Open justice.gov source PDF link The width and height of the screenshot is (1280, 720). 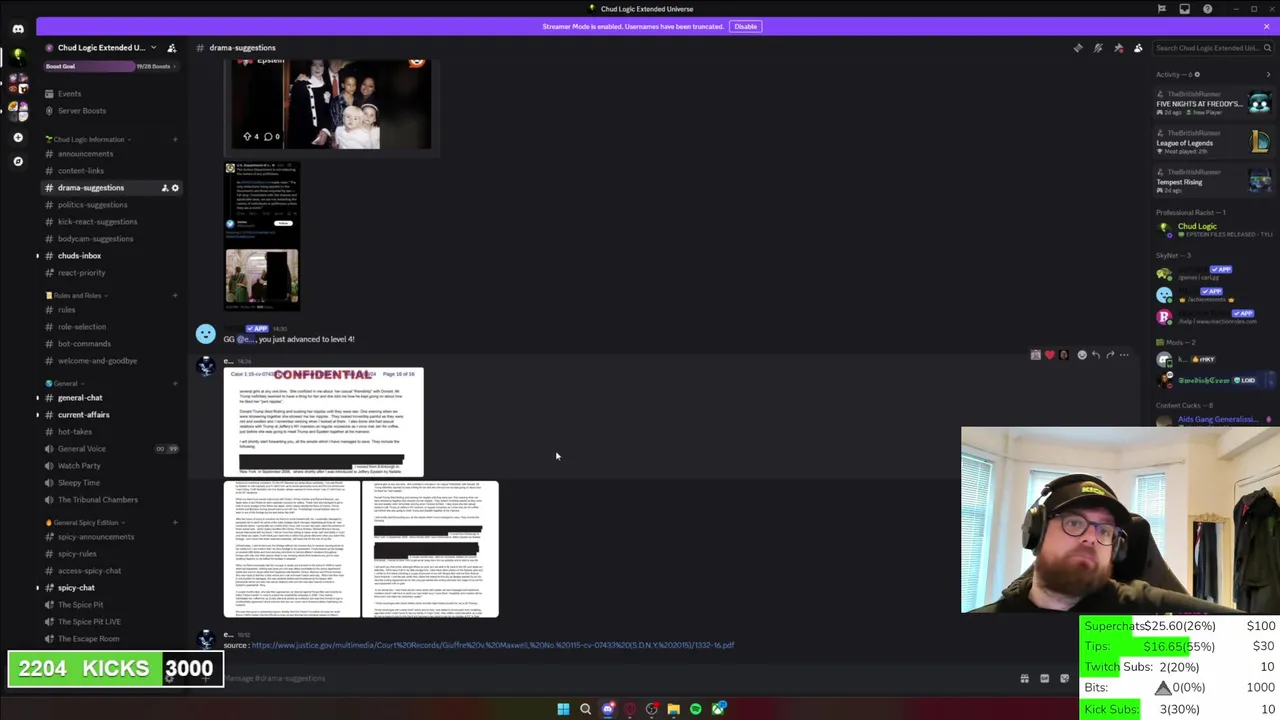click(x=493, y=645)
